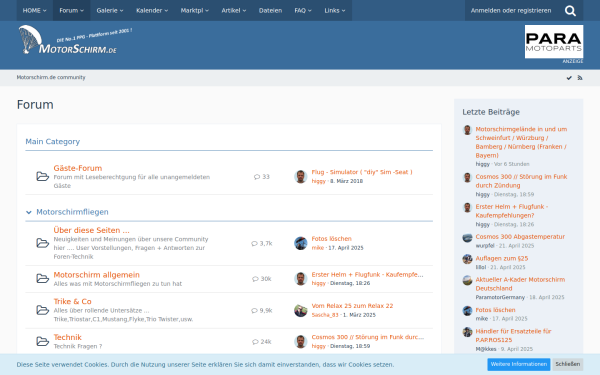Open Sascha_83 user profile link
The height and width of the screenshot is (375, 600).
tap(325, 315)
